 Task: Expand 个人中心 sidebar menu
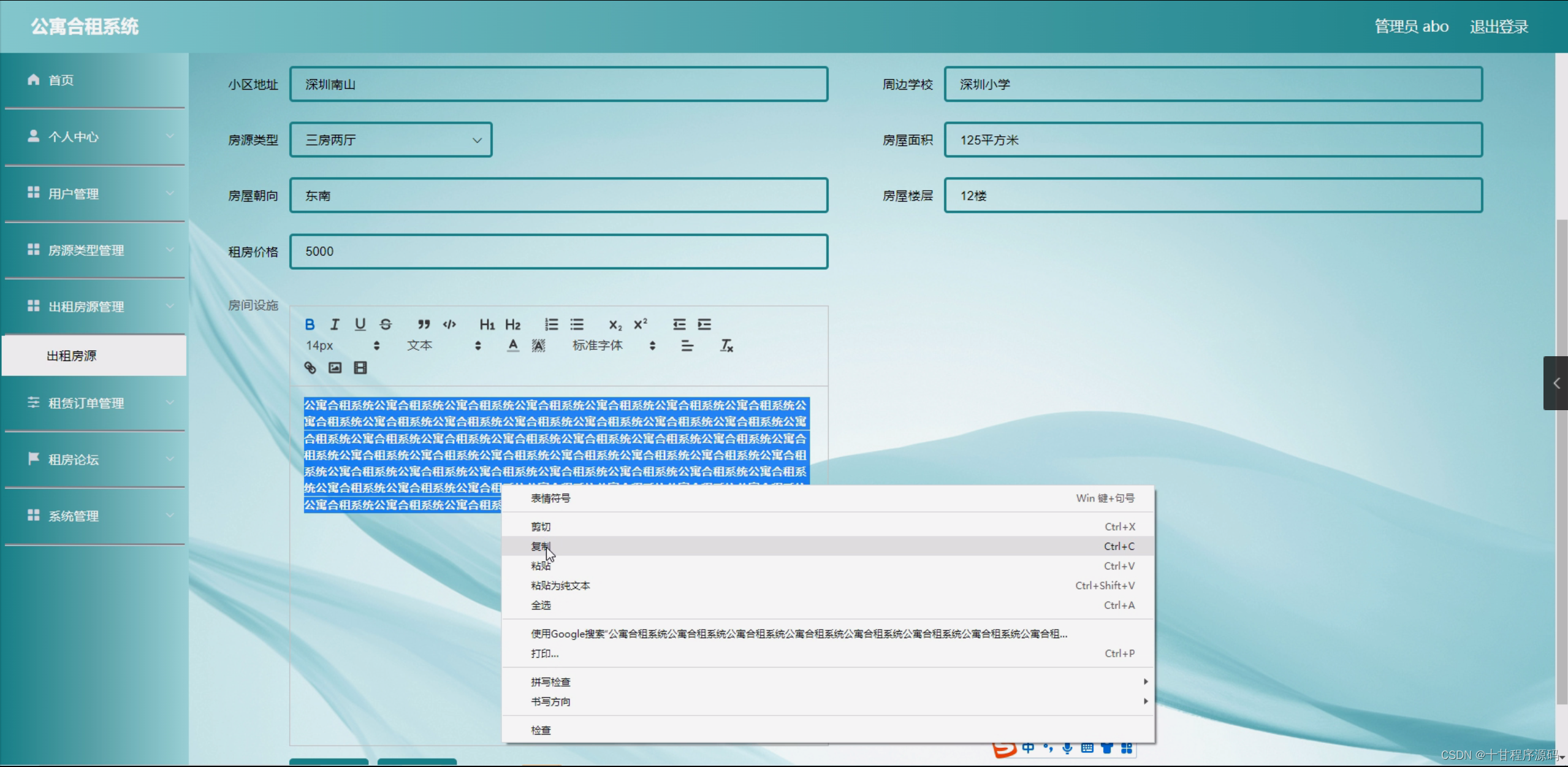tap(94, 137)
